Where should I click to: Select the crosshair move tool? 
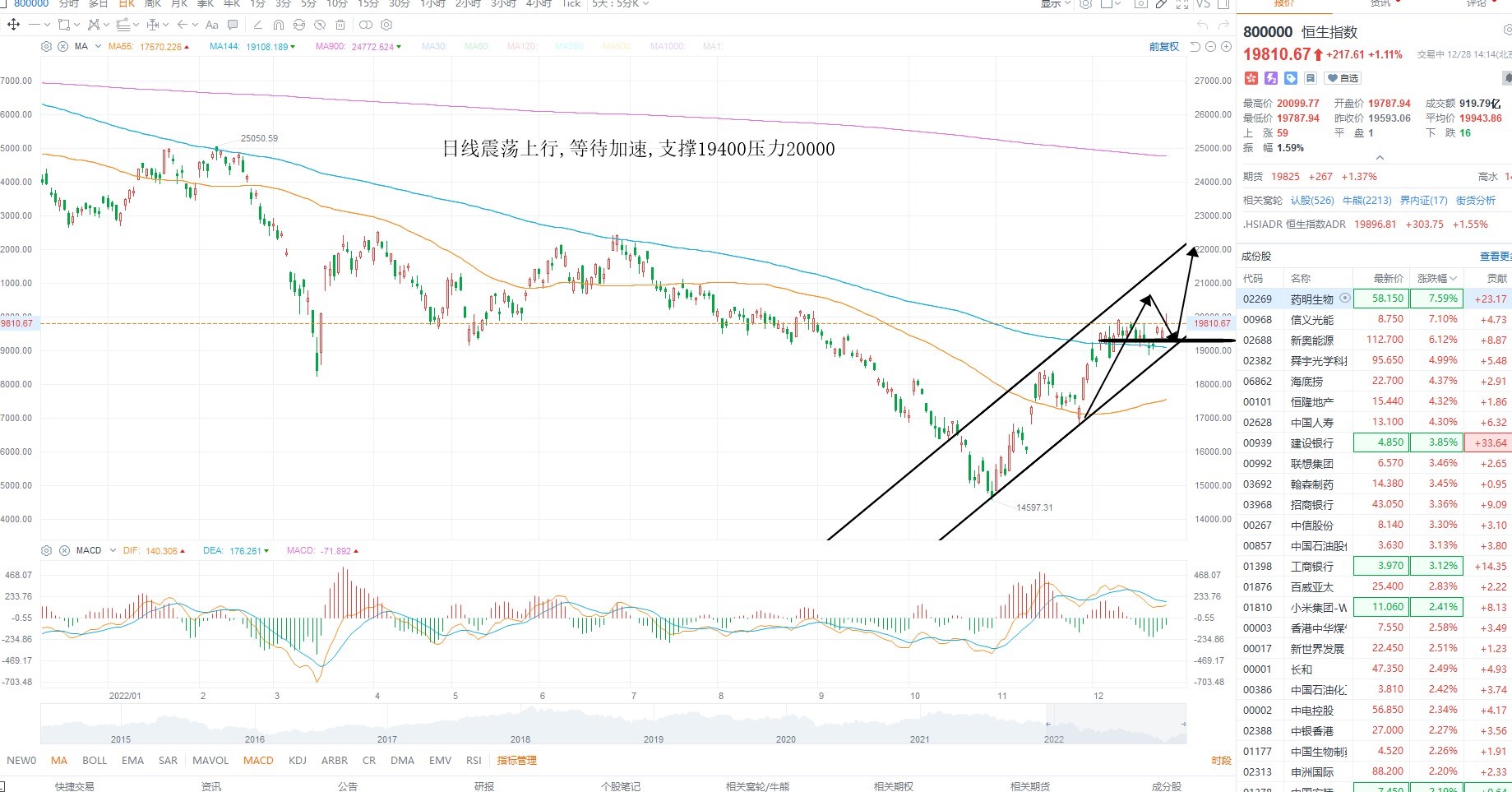coord(13,25)
